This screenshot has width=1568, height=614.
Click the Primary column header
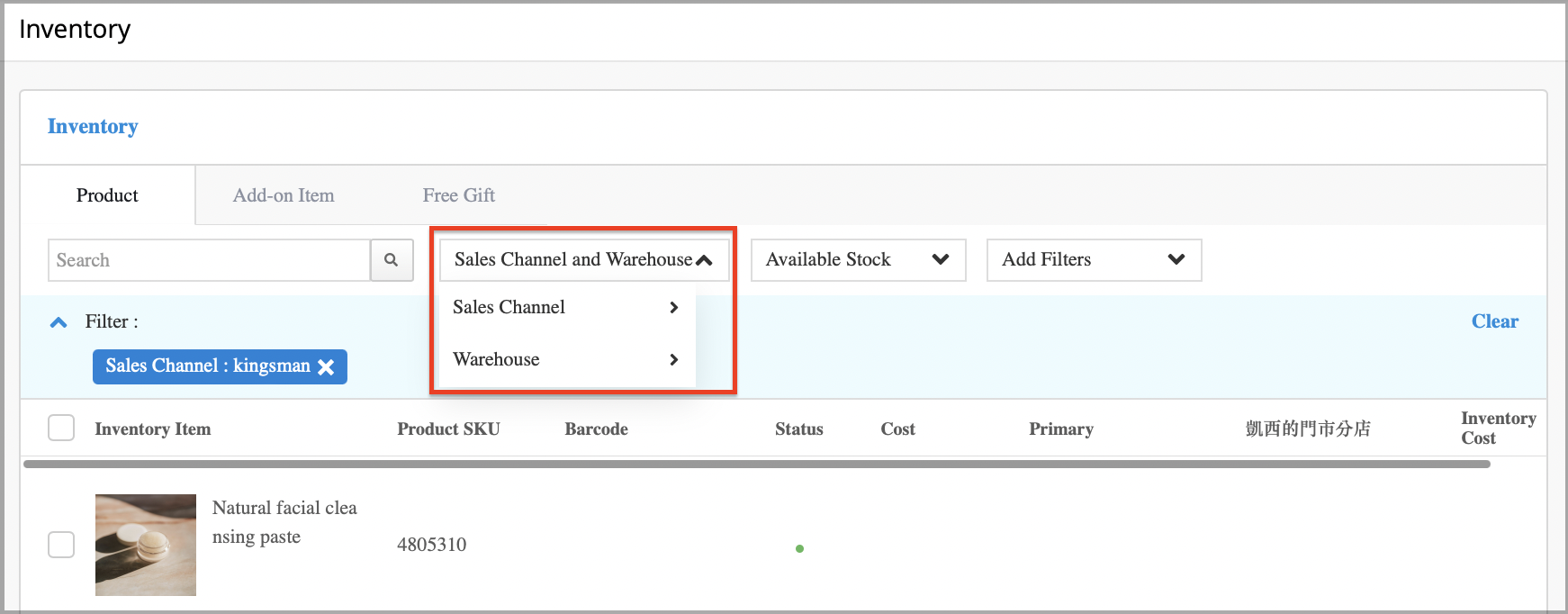tap(1061, 429)
